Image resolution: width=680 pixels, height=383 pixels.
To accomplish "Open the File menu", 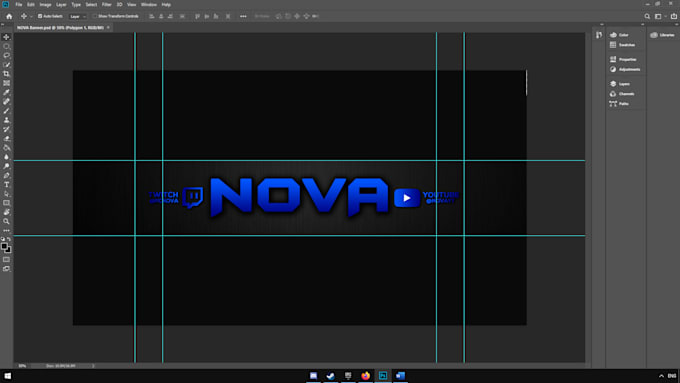I will [x=19, y=4].
